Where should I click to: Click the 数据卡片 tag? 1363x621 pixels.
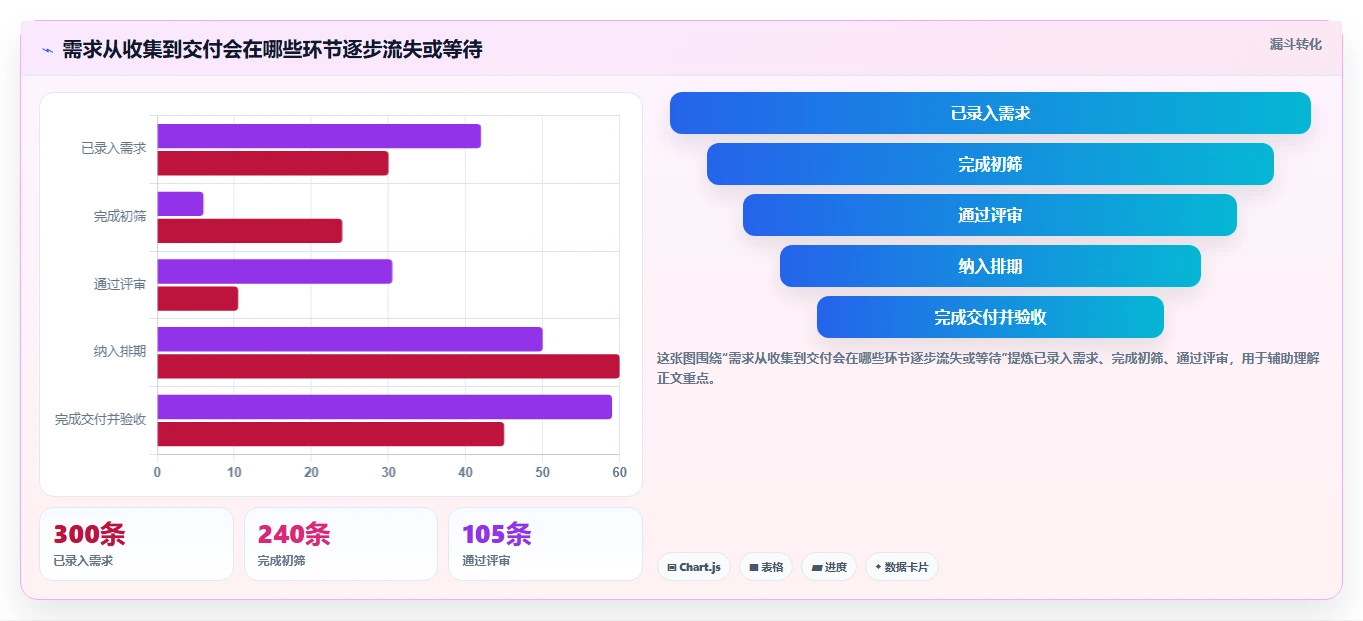point(902,567)
